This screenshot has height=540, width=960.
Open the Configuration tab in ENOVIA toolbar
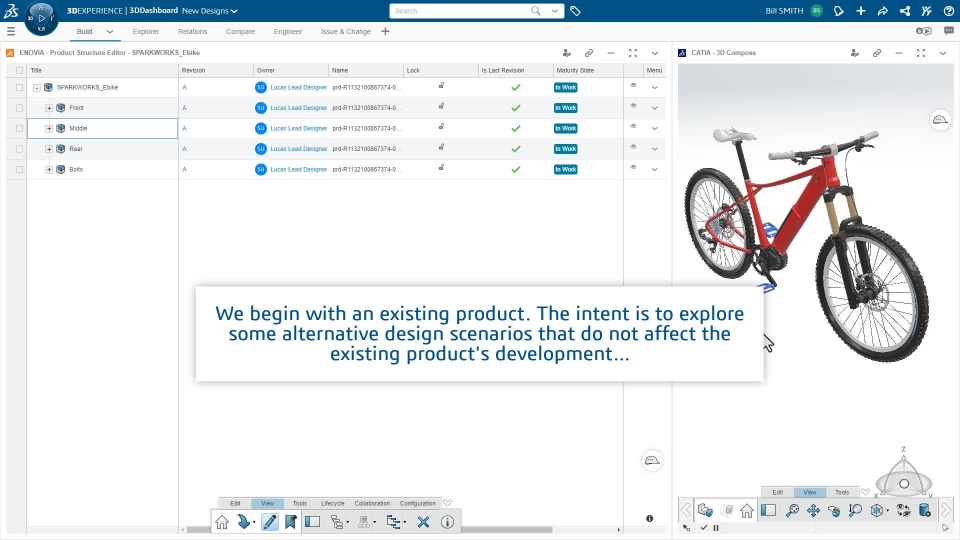click(x=418, y=503)
